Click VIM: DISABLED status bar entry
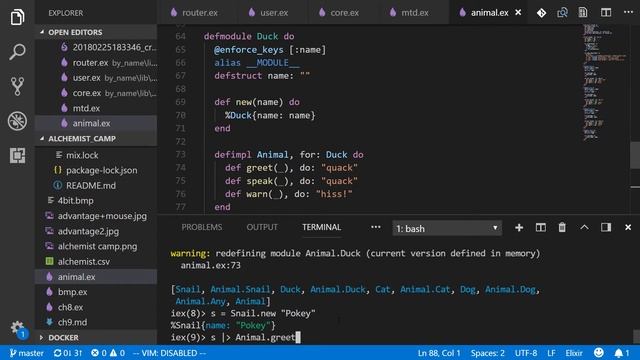Viewport: 640px width, 360px height. [x=169, y=353]
